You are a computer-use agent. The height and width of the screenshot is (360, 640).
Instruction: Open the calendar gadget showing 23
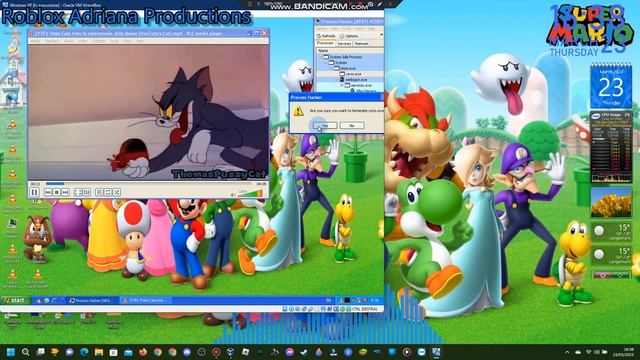[611, 86]
